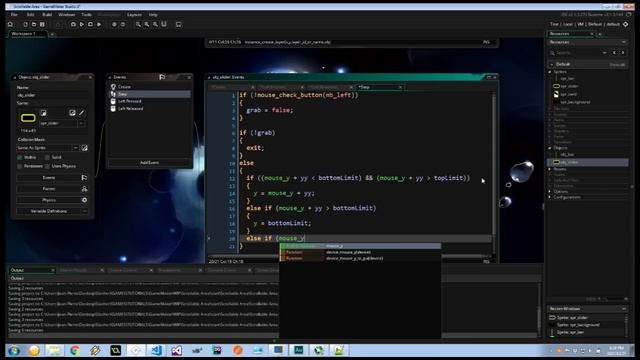Click the Events button in object panel
The width and height of the screenshot is (640, 360).
(52, 178)
